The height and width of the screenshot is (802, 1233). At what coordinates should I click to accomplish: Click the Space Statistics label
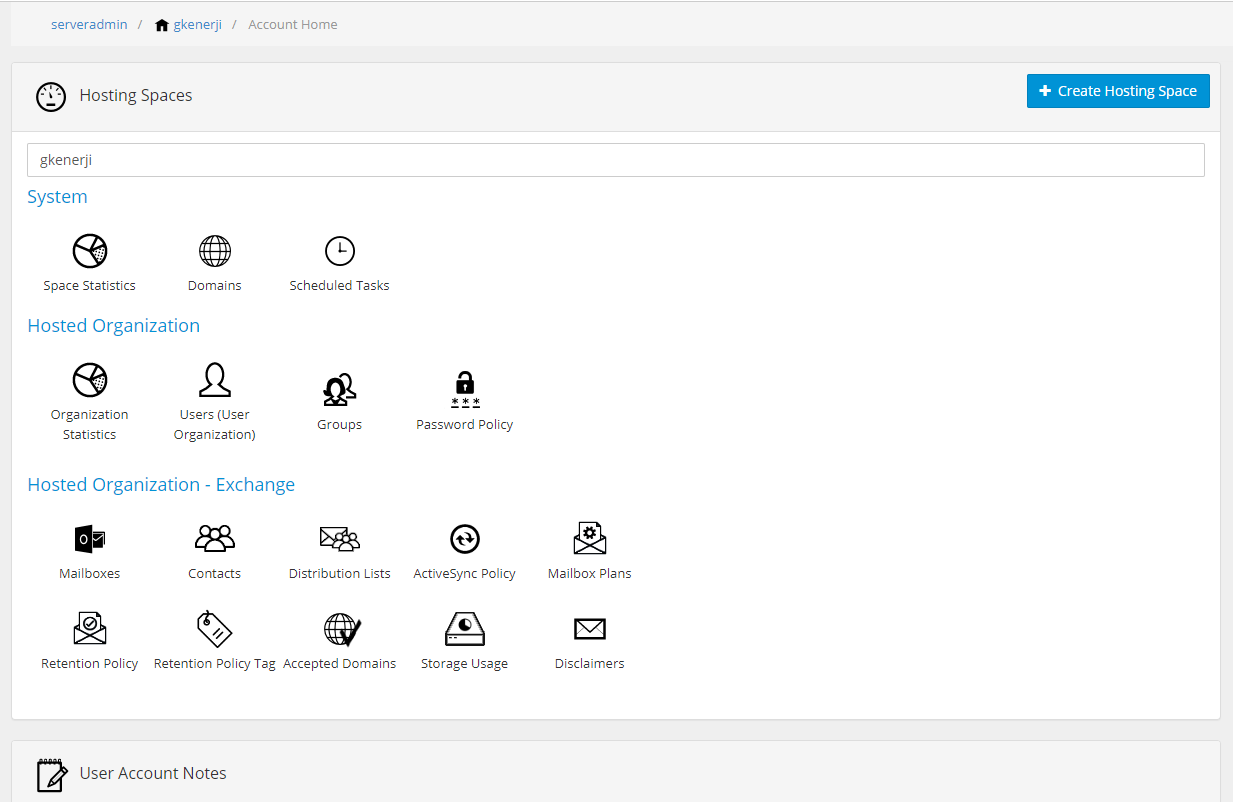click(x=90, y=286)
